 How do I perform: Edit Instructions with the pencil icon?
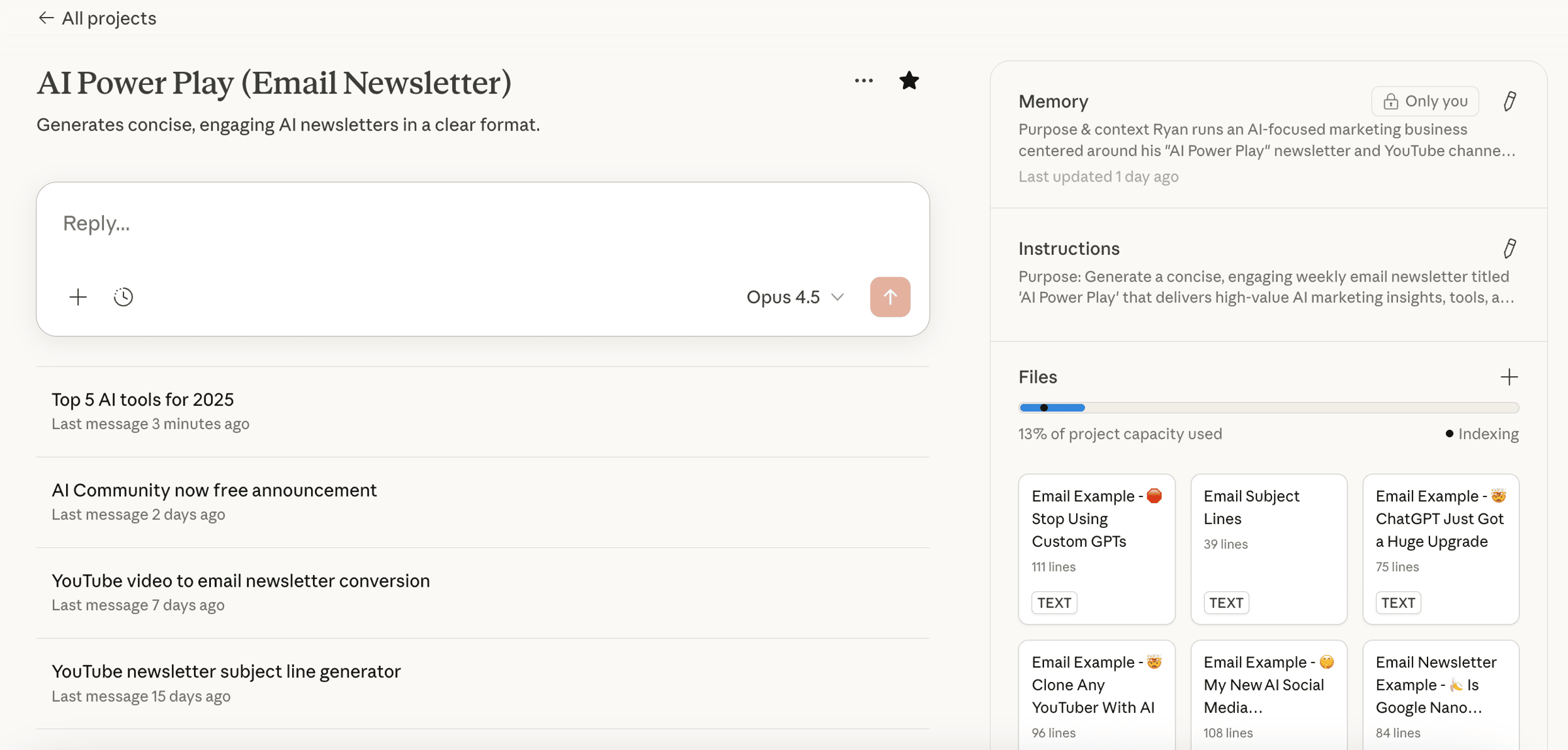1509,248
